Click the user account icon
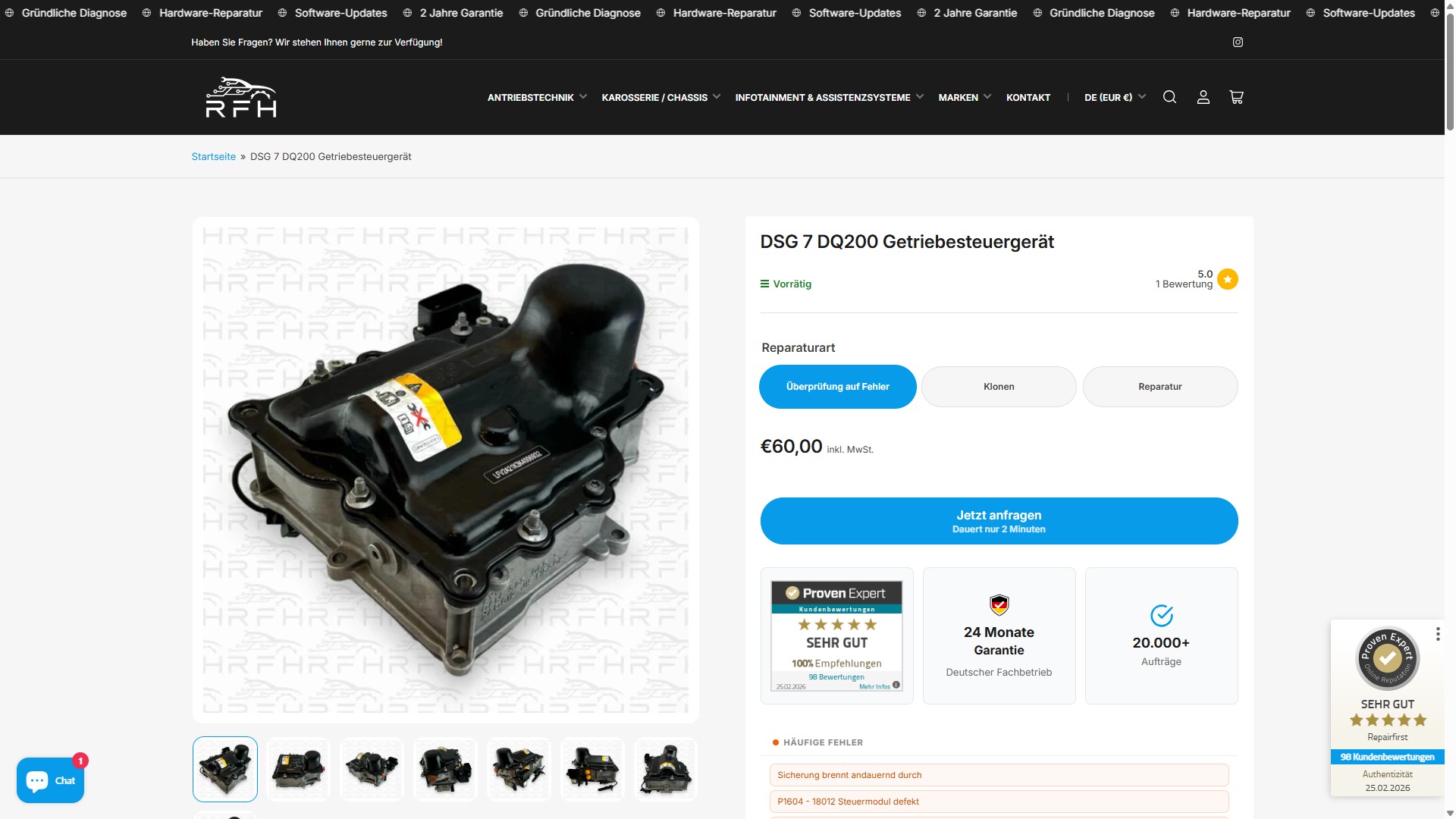The image size is (1456, 819). (x=1203, y=97)
